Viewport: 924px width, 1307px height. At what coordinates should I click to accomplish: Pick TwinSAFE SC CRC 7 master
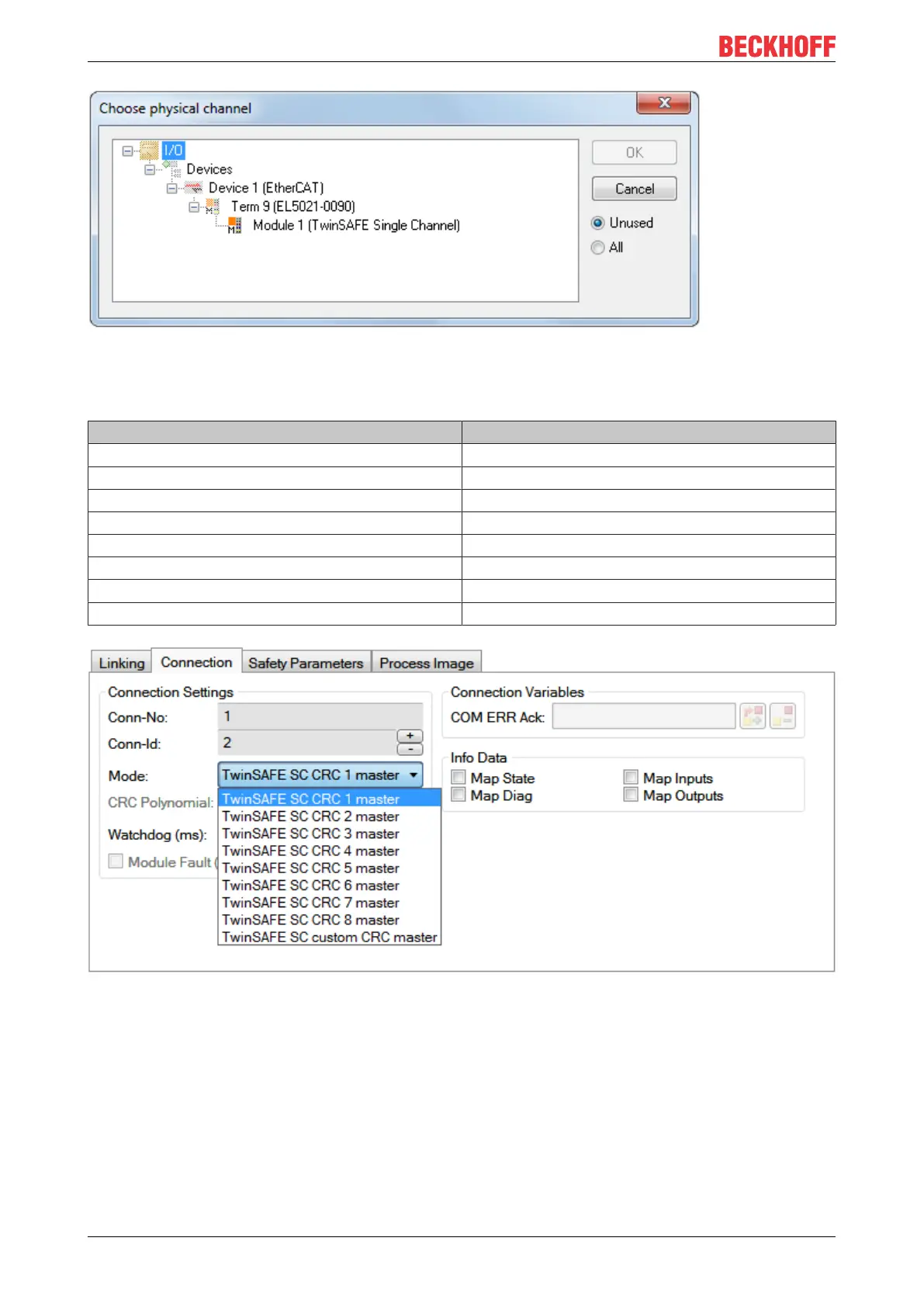330,903
